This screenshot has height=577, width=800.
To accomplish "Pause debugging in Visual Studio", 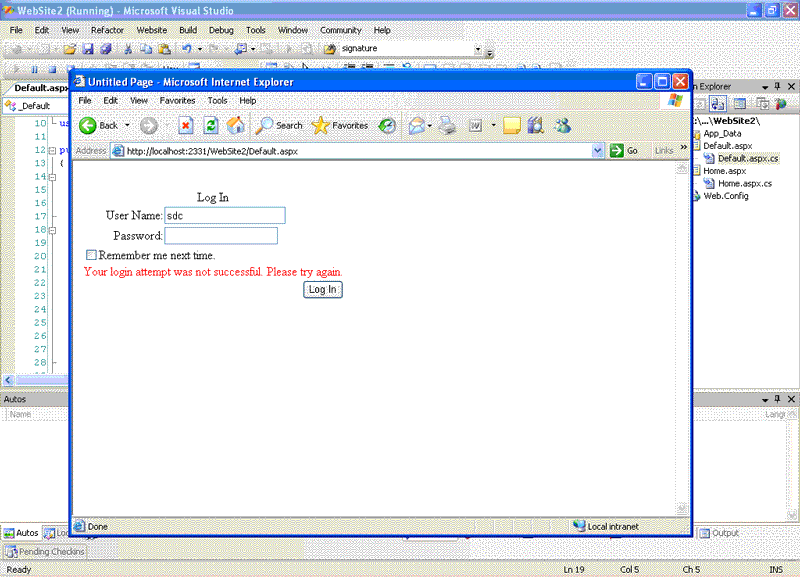I will [x=35, y=69].
